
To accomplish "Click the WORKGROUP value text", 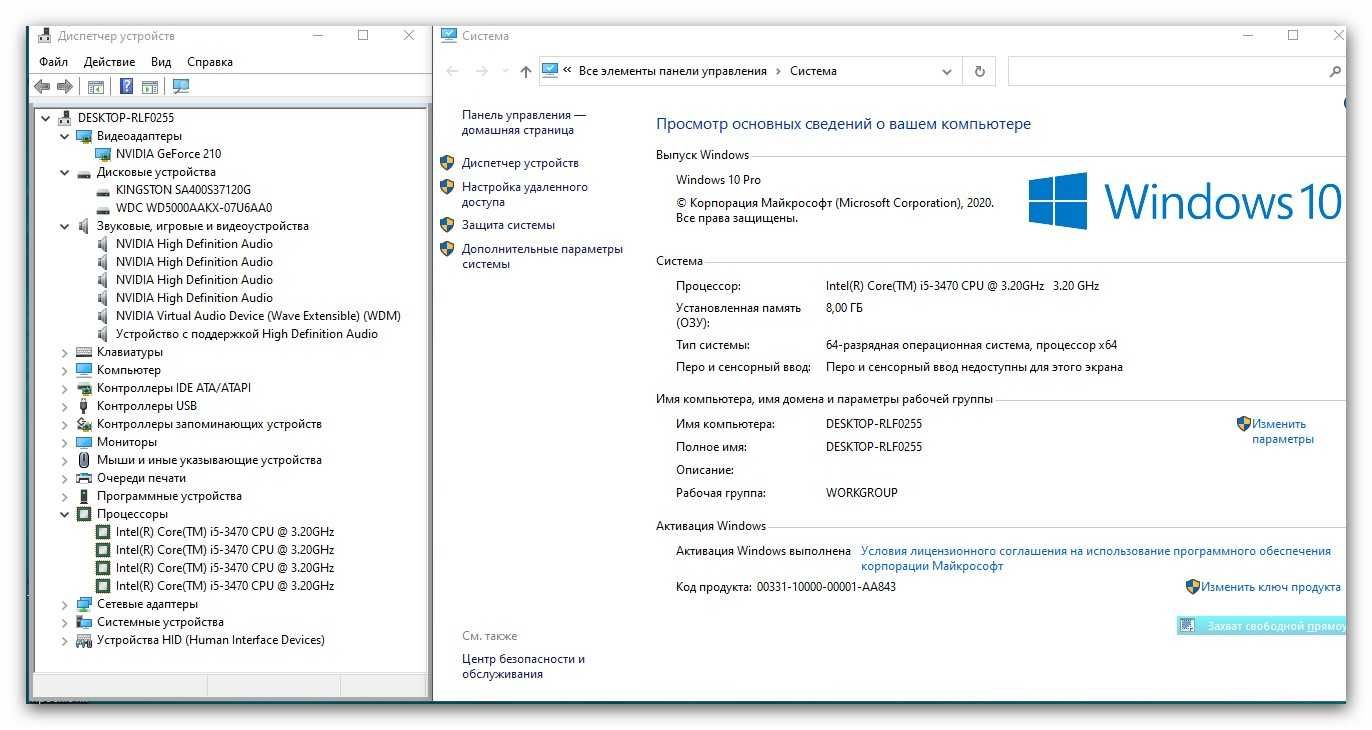I will tap(861, 493).
